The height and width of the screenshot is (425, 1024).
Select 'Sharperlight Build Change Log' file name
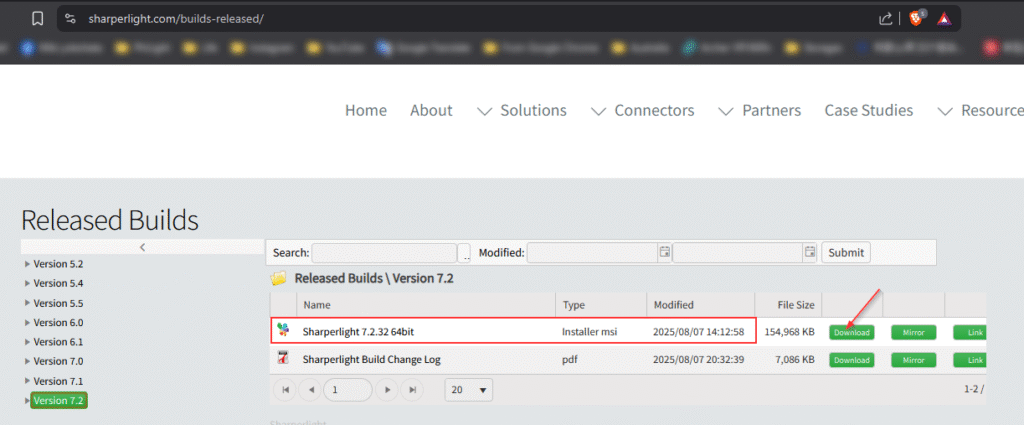[372, 359]
